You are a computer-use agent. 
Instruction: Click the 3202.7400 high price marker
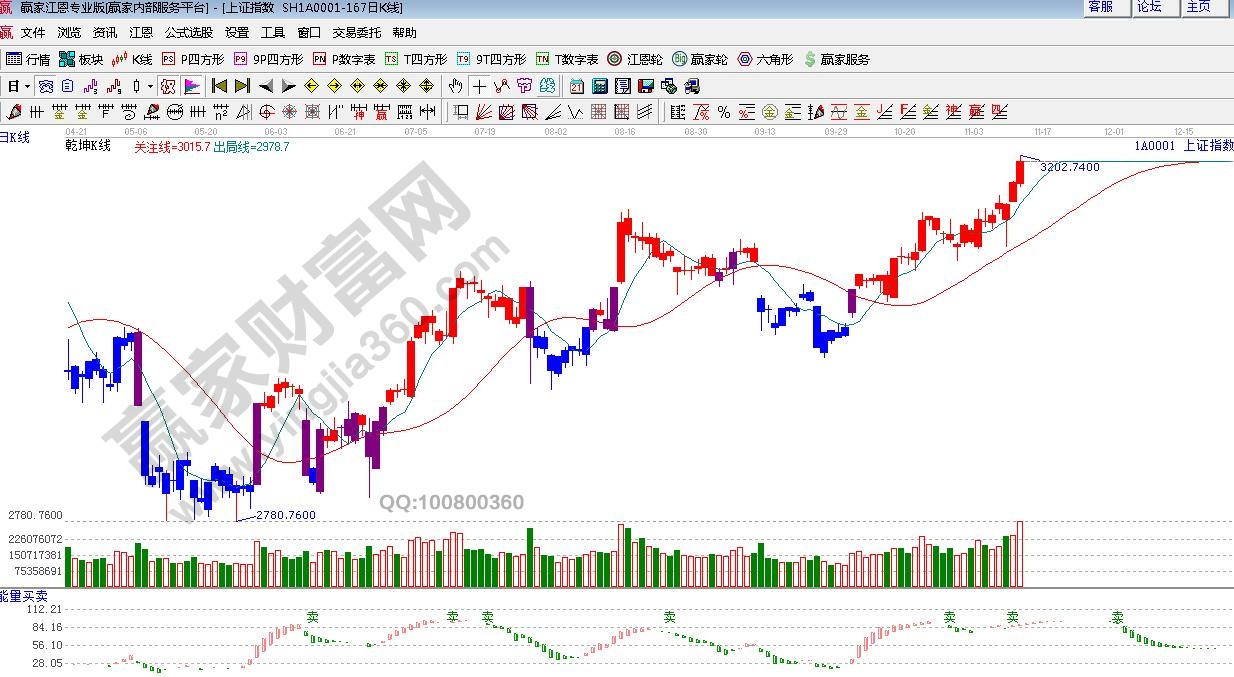coord(1069,167)
